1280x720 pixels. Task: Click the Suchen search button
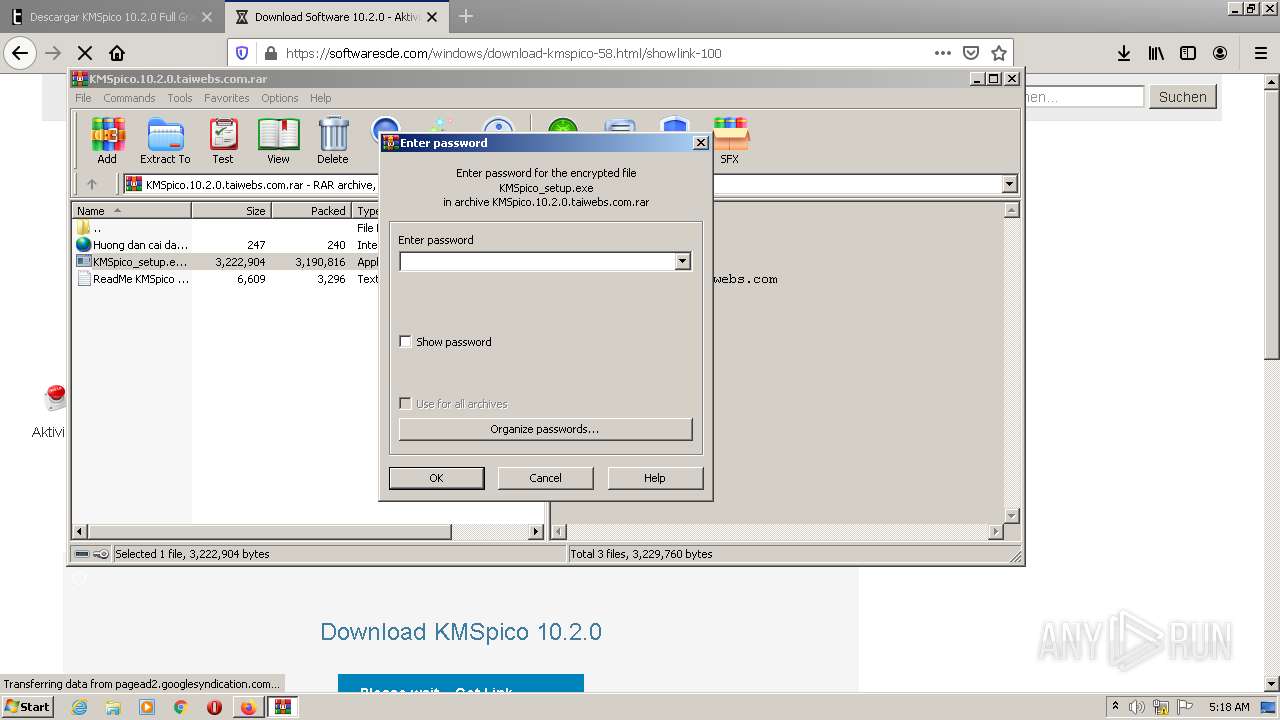(x=1183, y=97)
